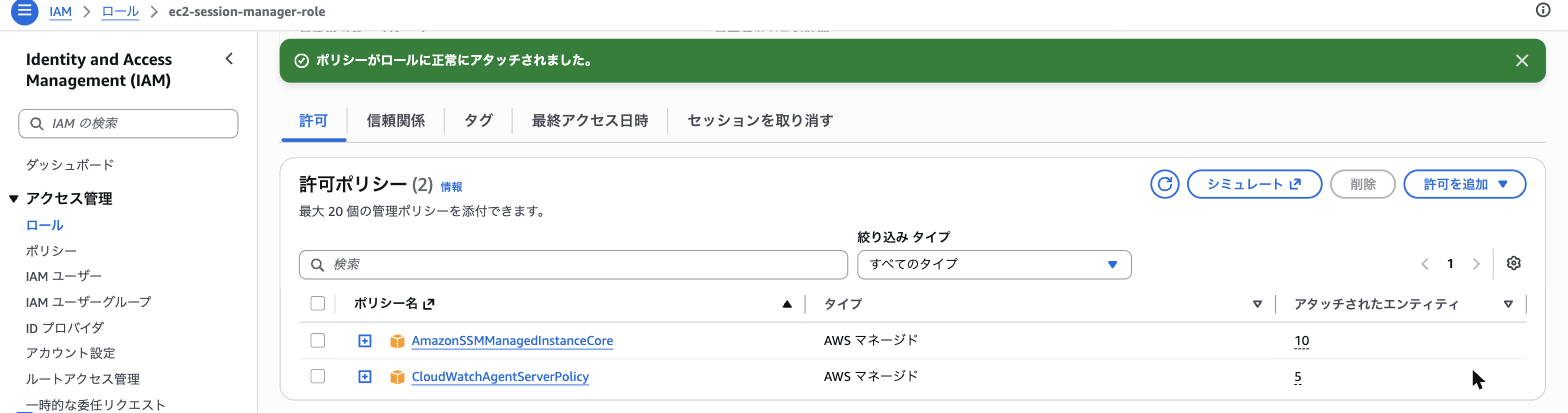Sort by アタッチされたエンティティ column arrow
The height and width of the screenshot is (413, 1568).
1508,304
